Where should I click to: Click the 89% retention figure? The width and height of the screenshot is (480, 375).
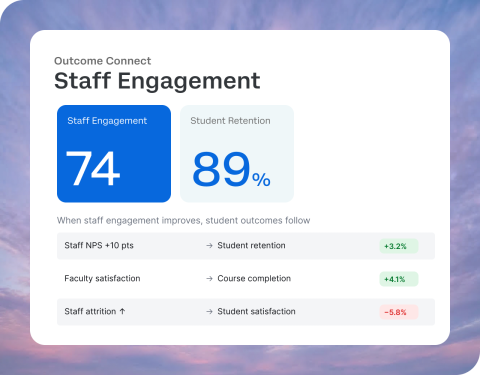(x=231, y=169)
